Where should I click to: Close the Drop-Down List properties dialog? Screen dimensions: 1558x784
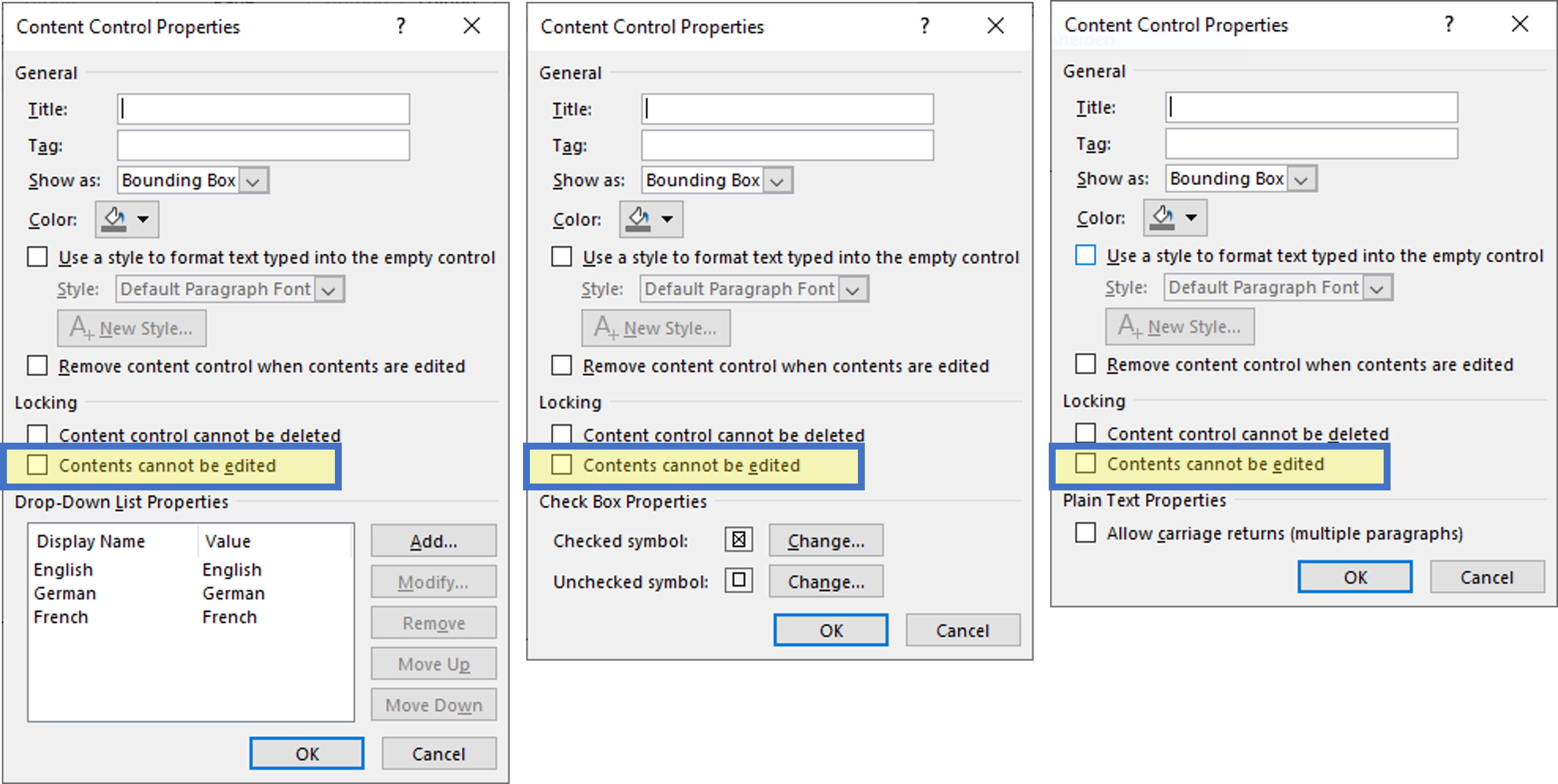[472, 25]
